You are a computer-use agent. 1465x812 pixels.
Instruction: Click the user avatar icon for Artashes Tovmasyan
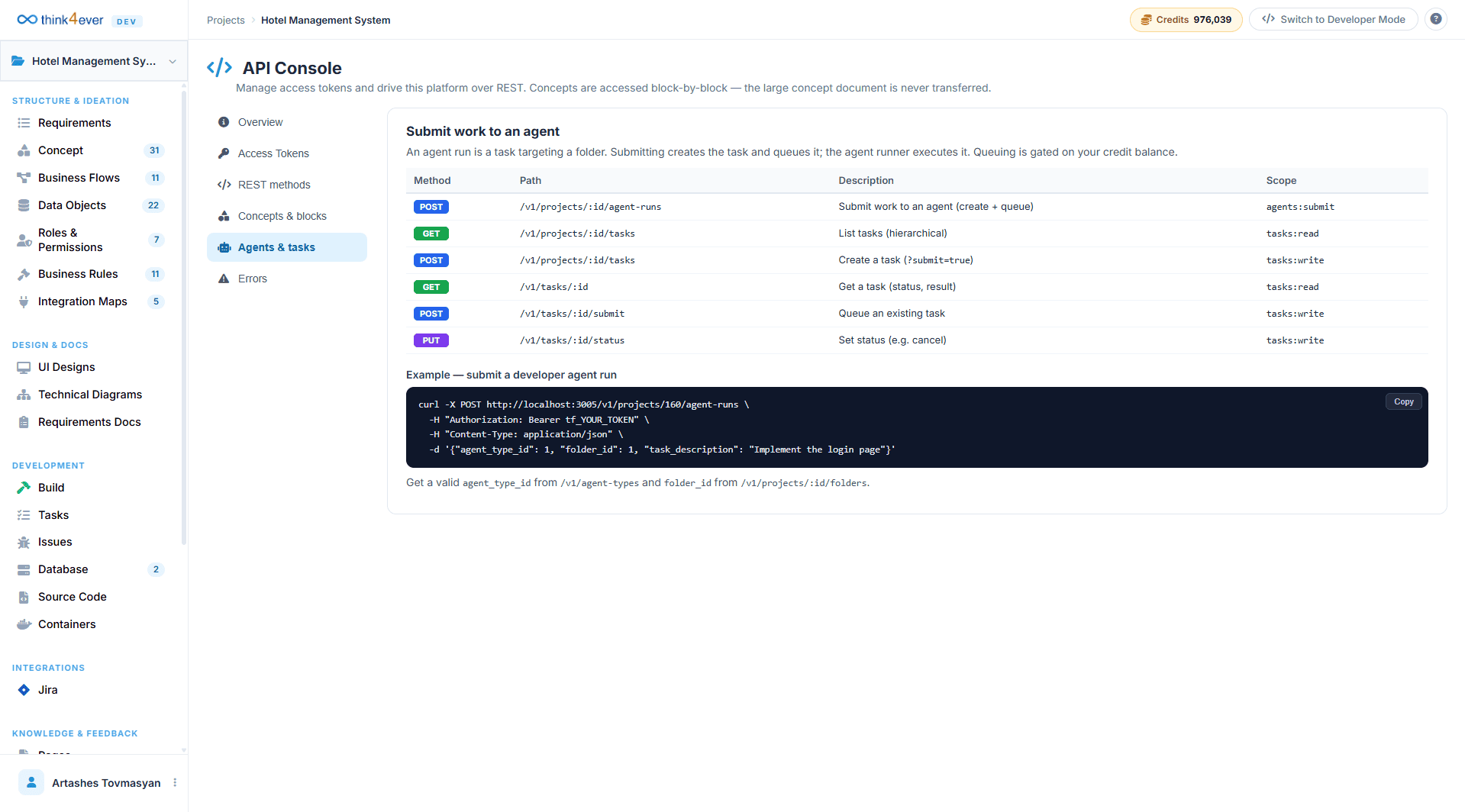click(x=31, y=782)
